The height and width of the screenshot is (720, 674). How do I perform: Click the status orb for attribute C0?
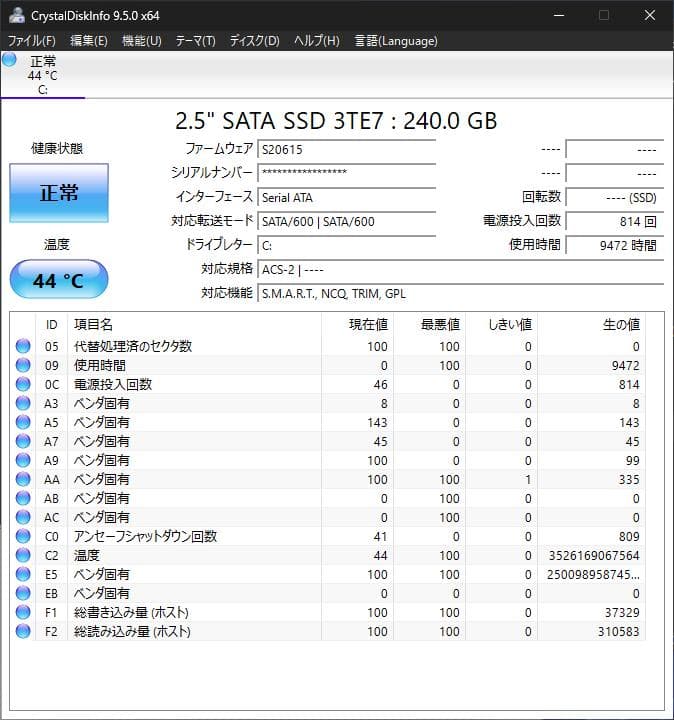click(23, 536)
